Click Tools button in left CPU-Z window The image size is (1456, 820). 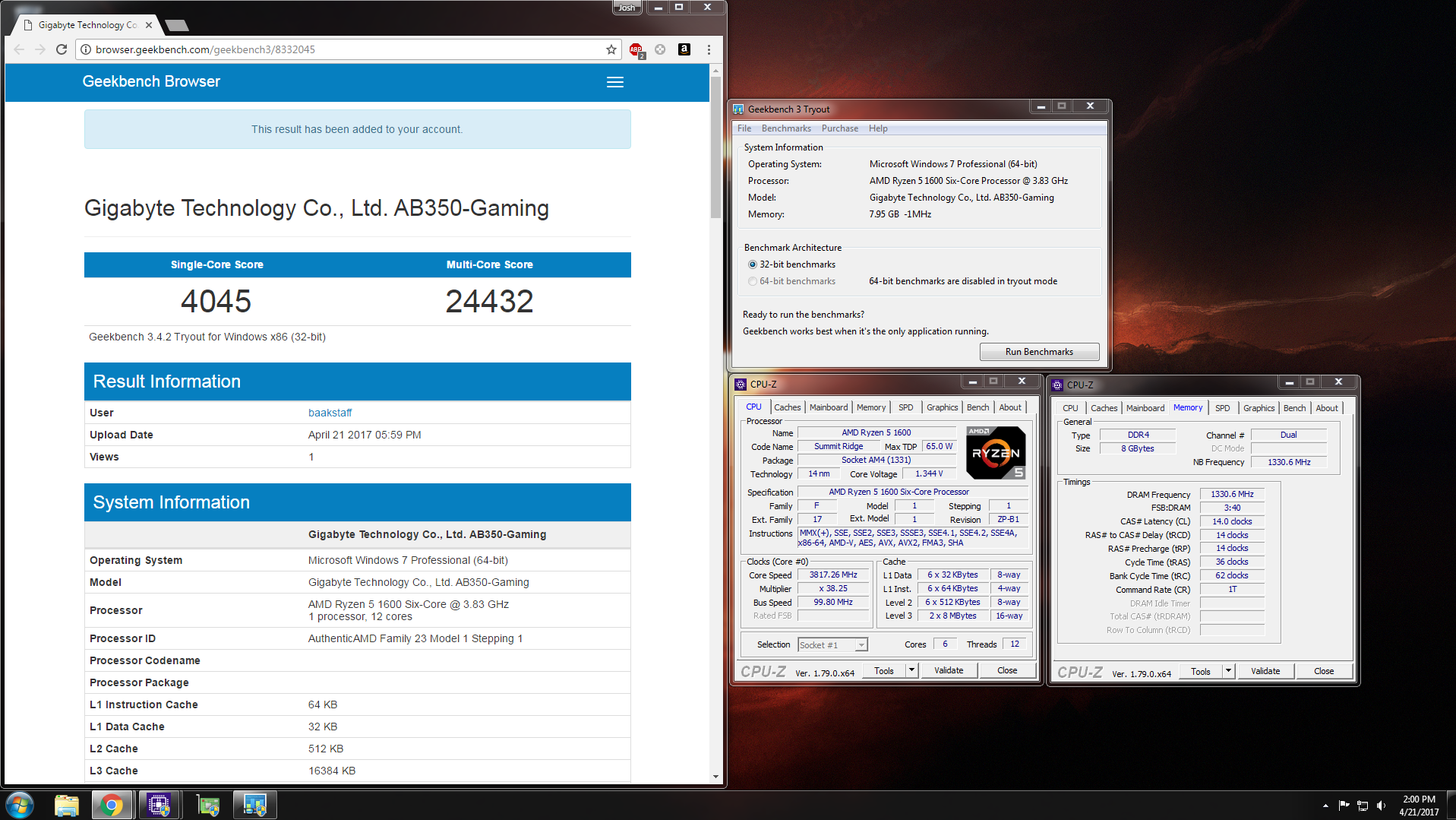pos(884,670)
